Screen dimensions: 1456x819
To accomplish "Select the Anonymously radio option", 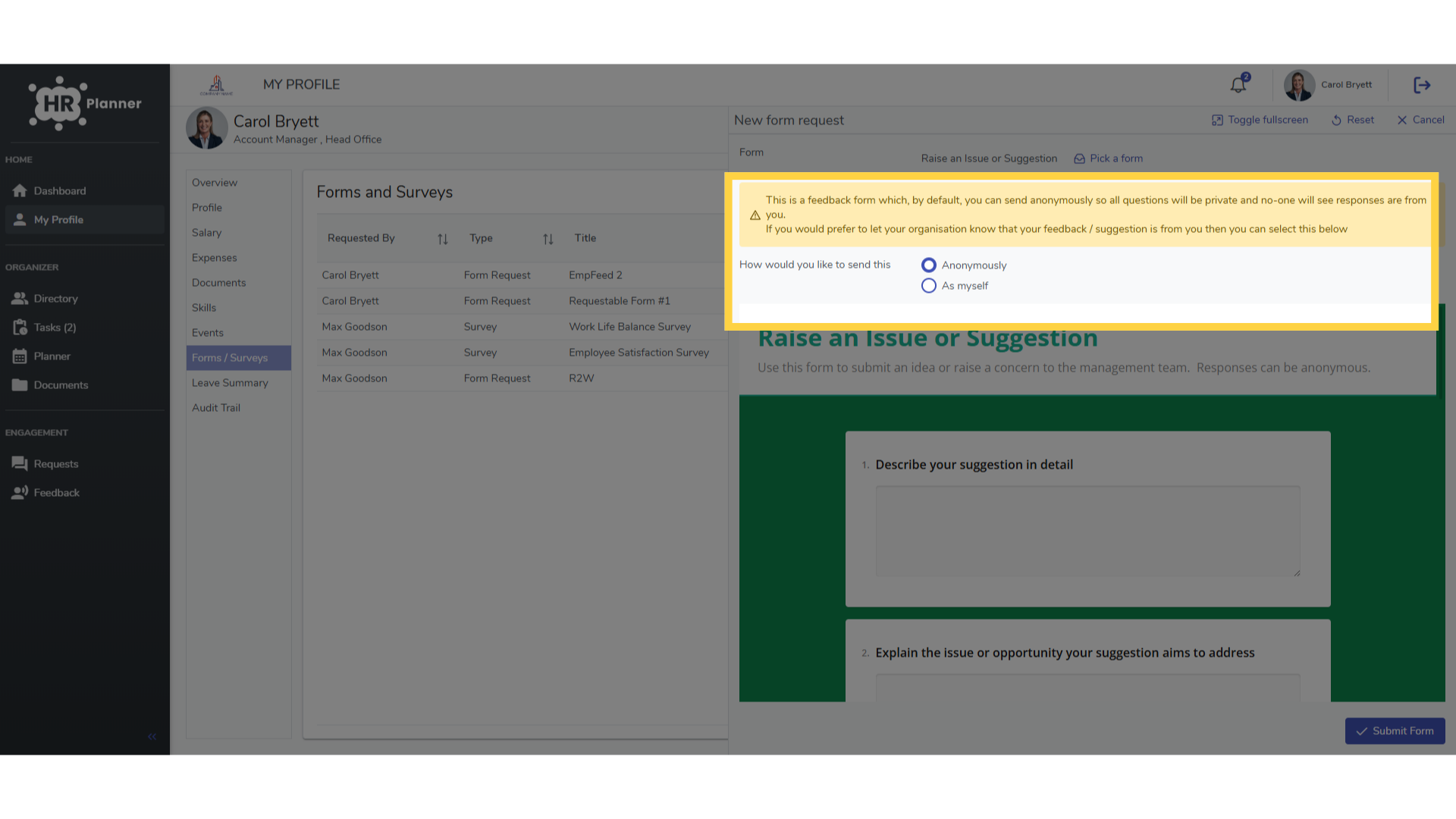I will 928,265.
